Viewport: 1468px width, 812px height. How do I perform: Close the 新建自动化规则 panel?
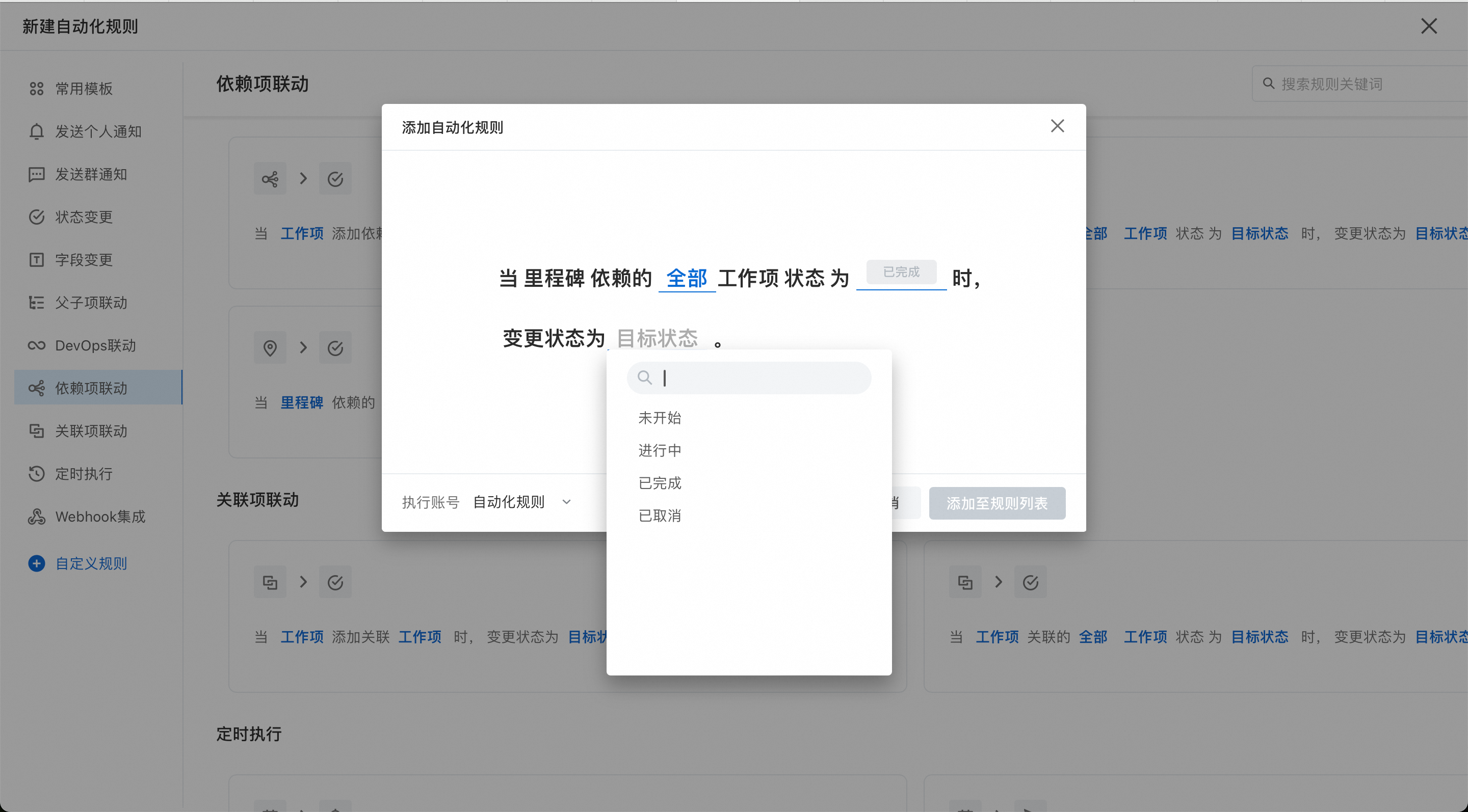point(1429,25)
